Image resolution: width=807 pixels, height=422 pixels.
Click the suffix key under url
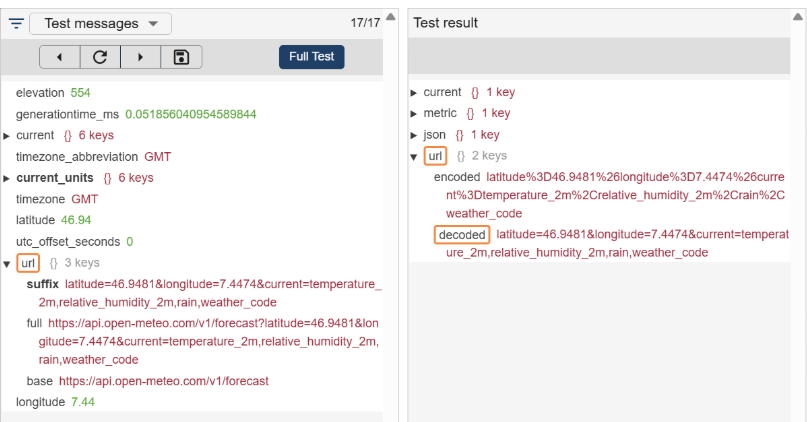43,284
